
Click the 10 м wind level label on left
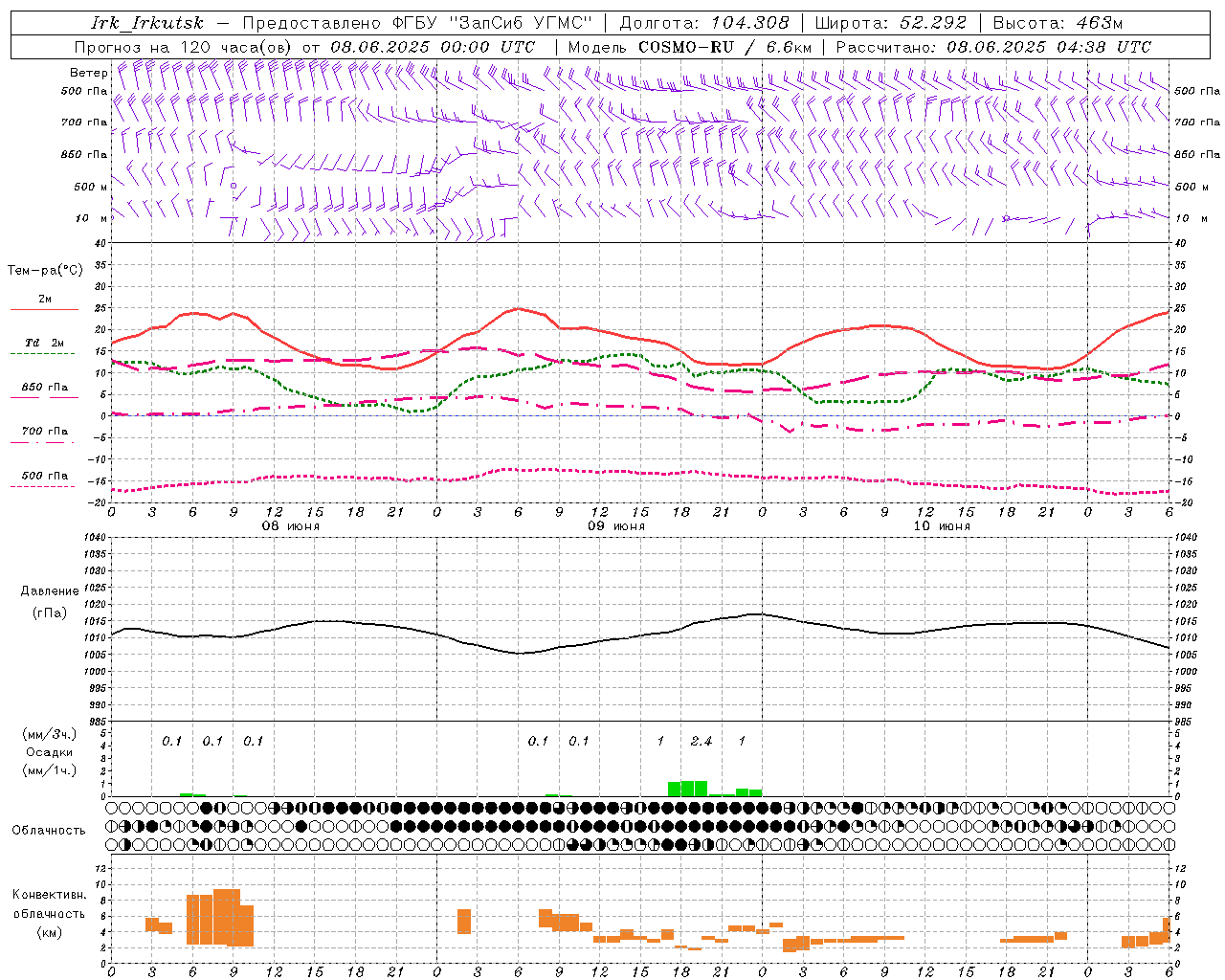92,219
